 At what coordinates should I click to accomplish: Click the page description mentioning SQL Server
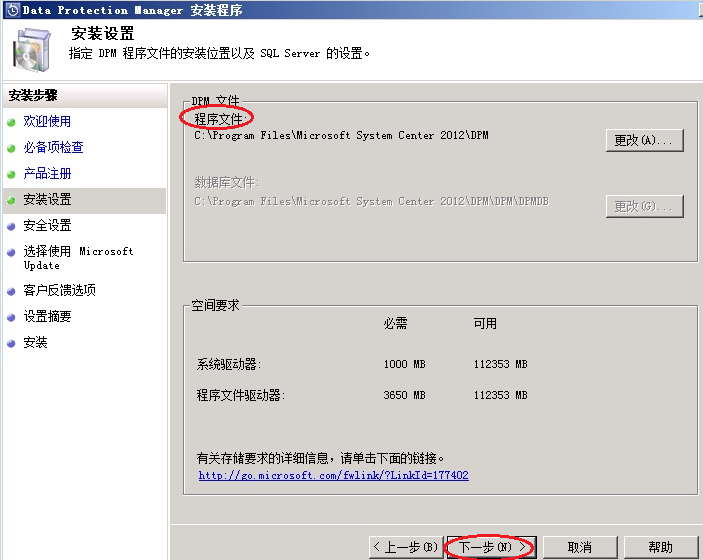click(219, 53)
